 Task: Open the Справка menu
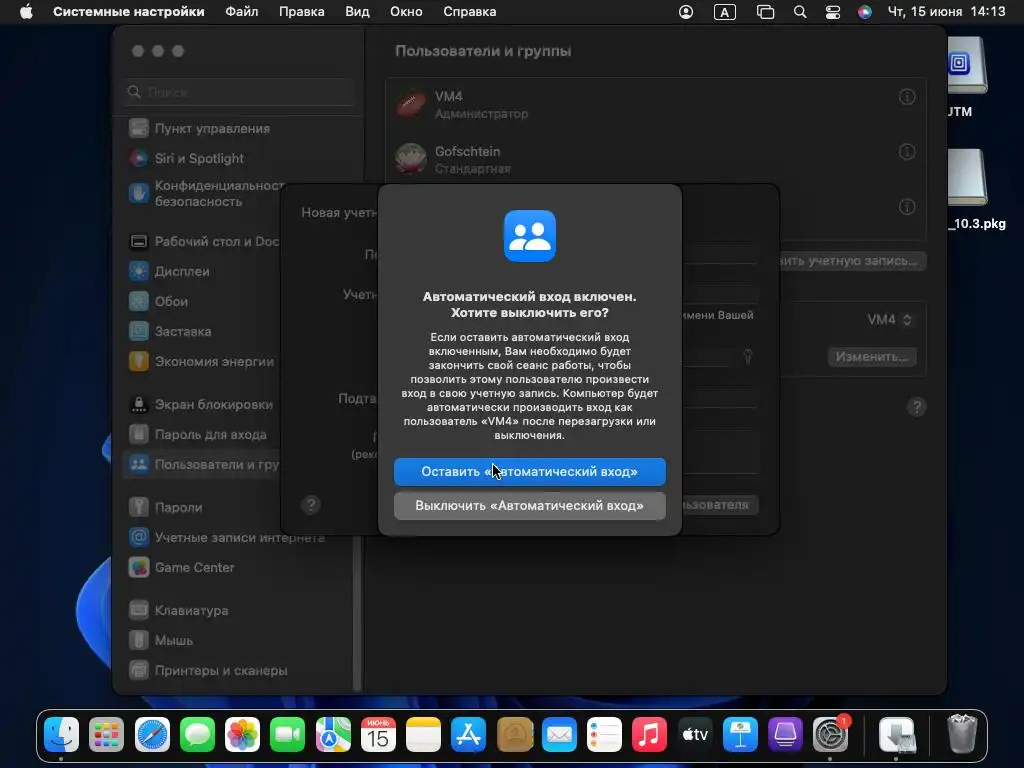point(470,12)
